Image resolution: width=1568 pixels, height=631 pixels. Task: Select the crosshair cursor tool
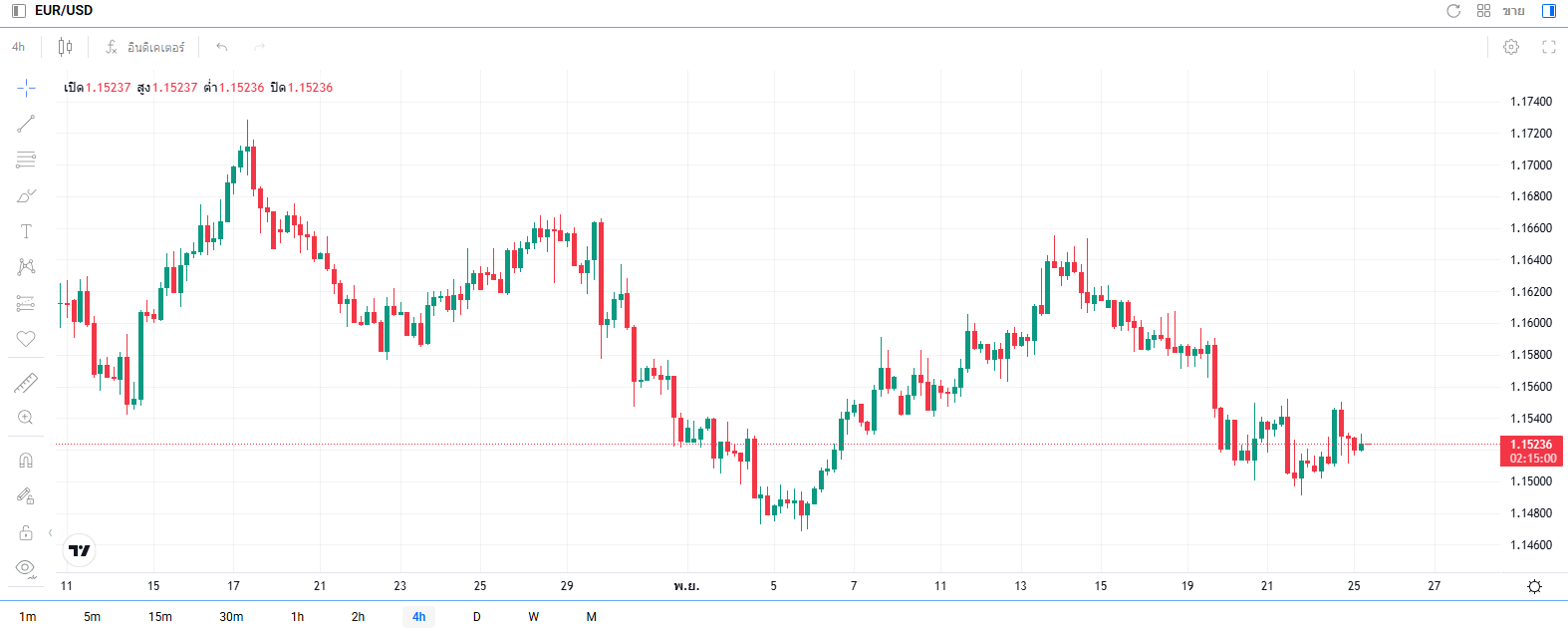coord(26,88)
